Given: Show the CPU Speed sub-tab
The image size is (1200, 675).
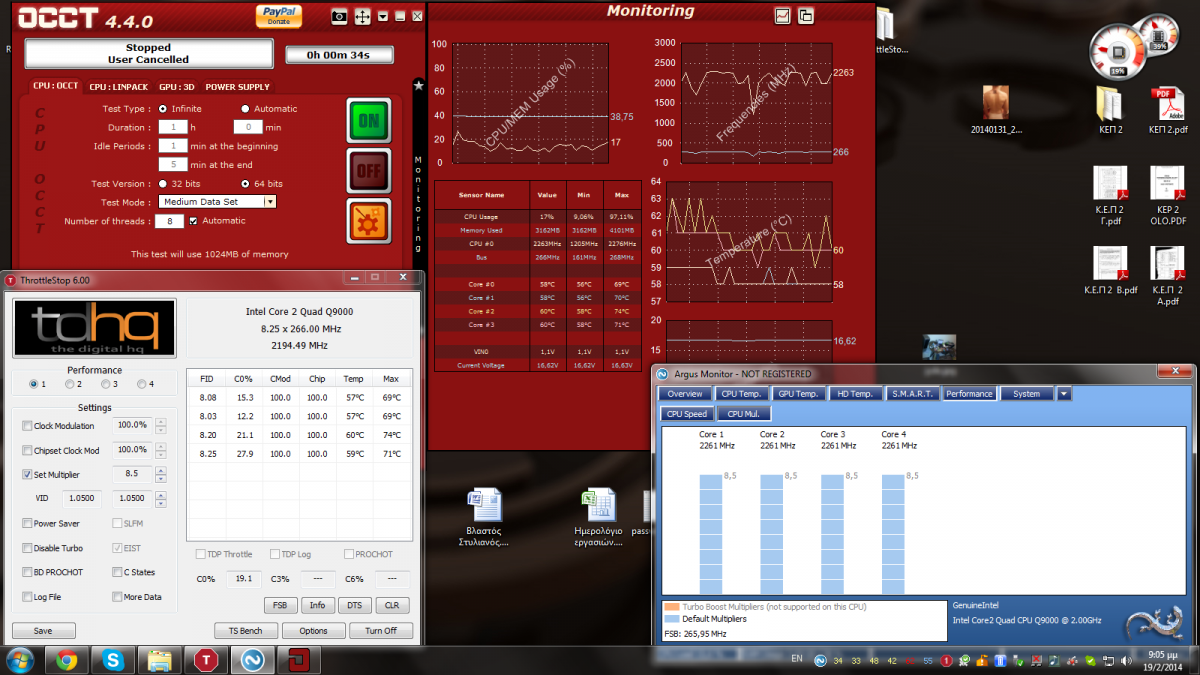Looking at the screenshot, I should pyautogui.click(x=687, y=413).
